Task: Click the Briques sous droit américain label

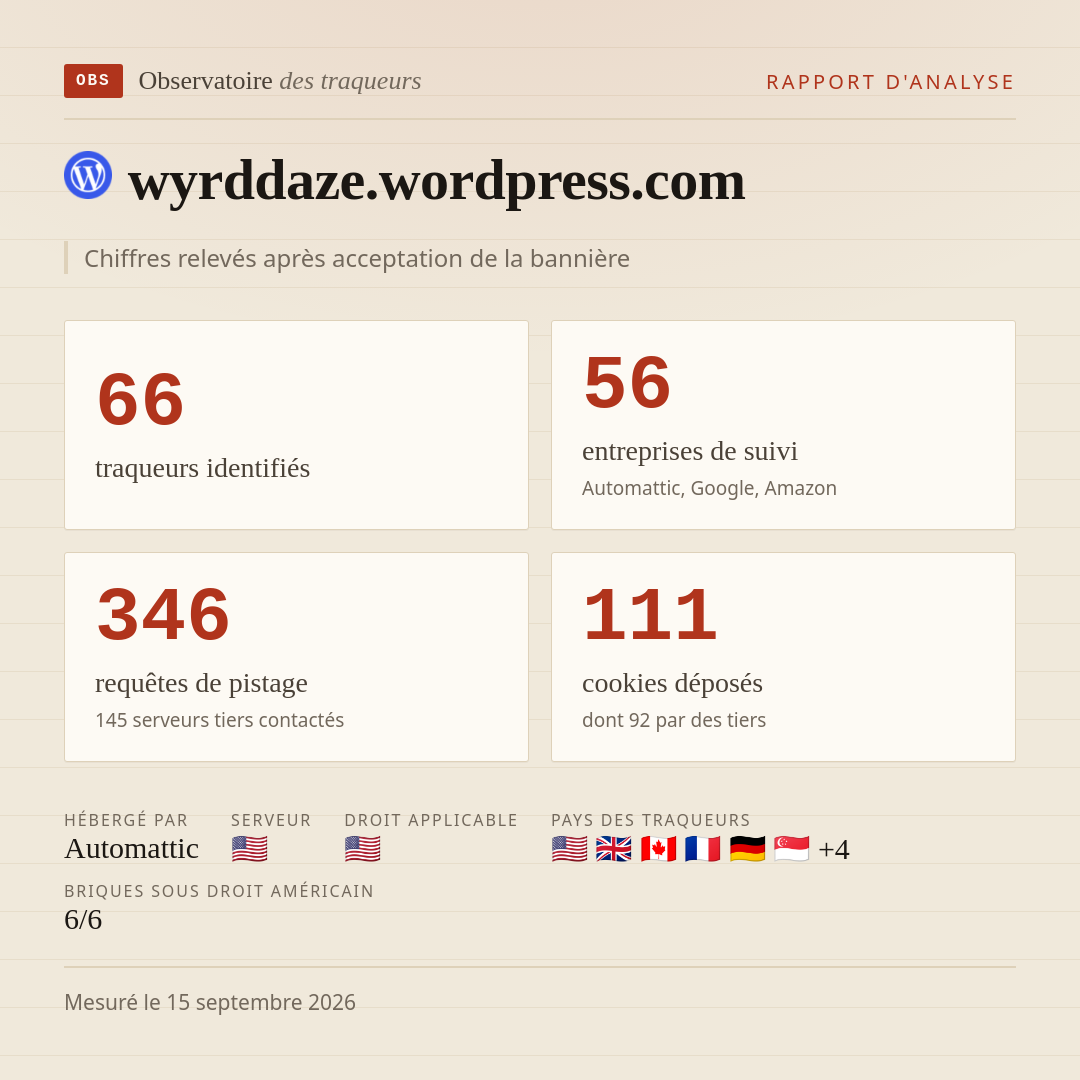Action: (219, 891)
